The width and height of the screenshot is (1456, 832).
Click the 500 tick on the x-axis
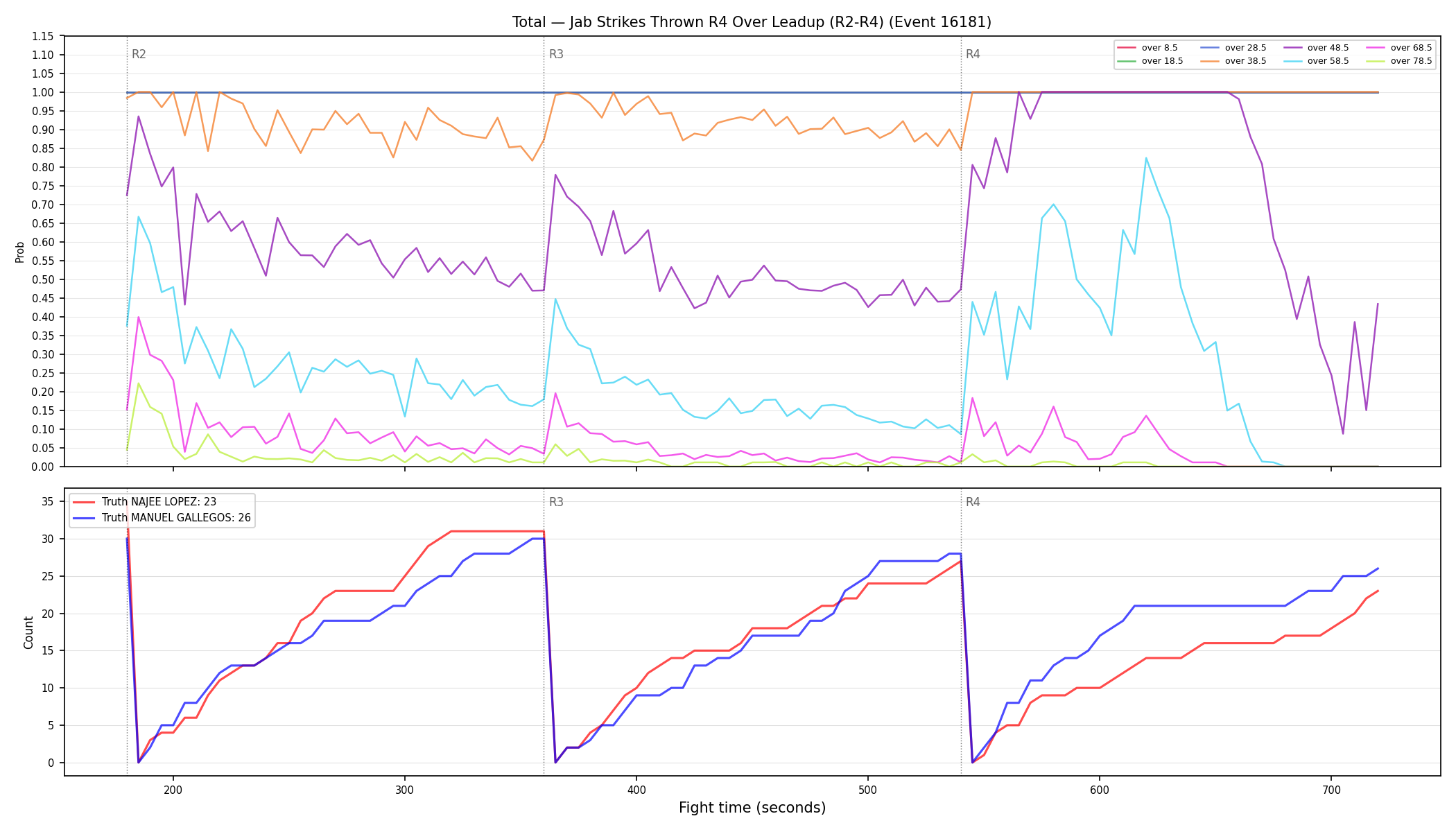click(x=868, y=789)
